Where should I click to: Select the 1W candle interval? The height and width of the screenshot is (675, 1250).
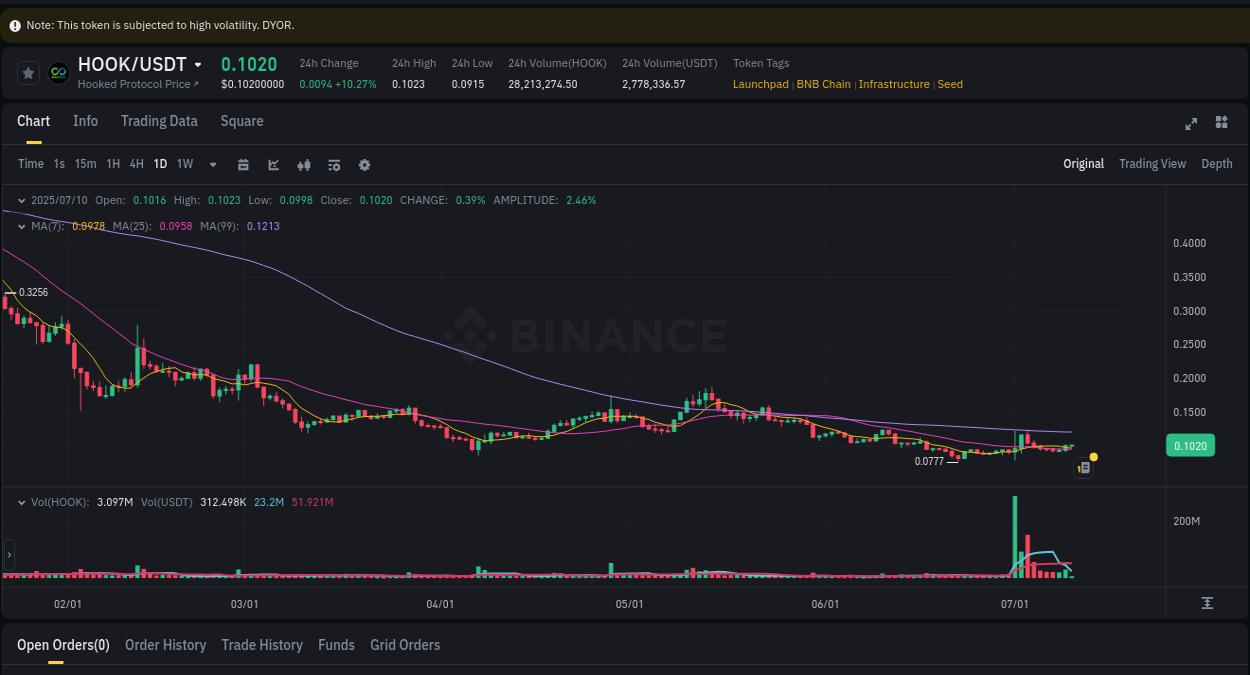coord(184,164)
